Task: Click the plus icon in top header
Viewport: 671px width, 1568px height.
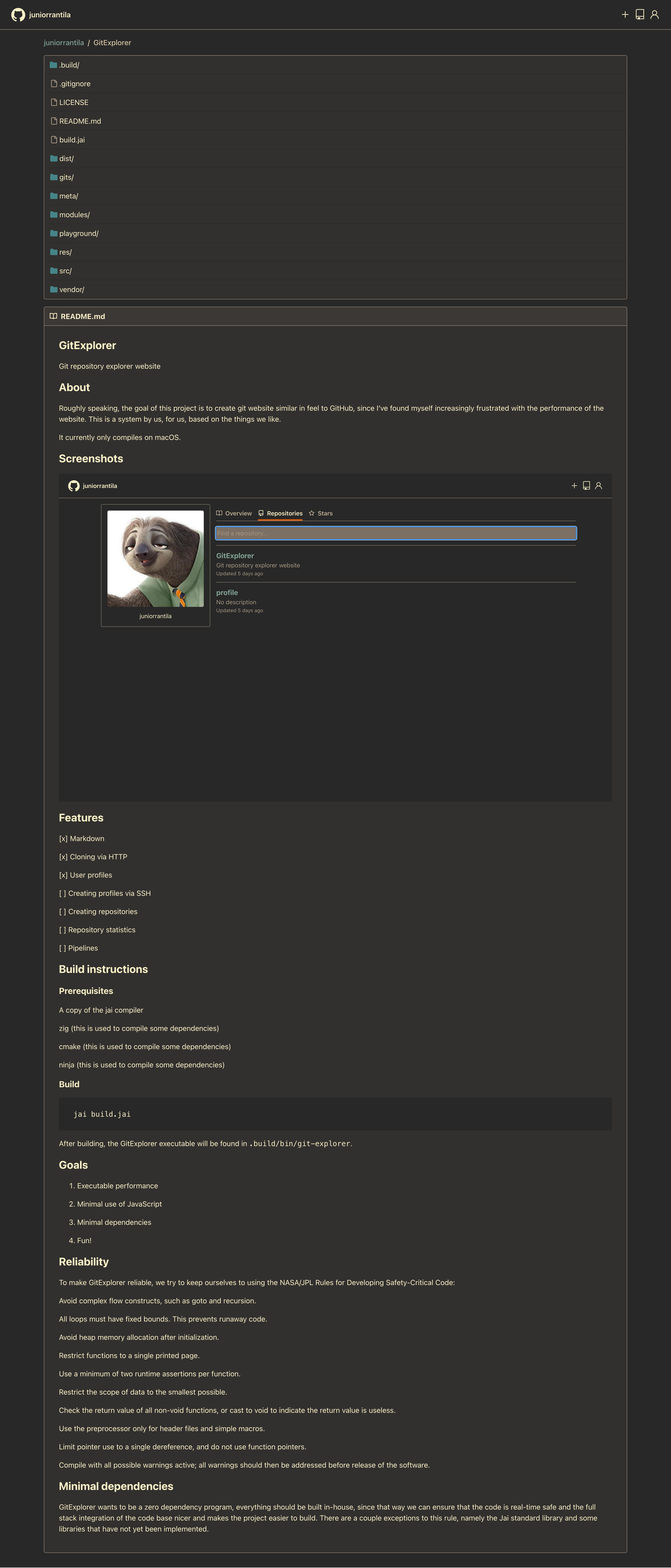Action: 625,15
